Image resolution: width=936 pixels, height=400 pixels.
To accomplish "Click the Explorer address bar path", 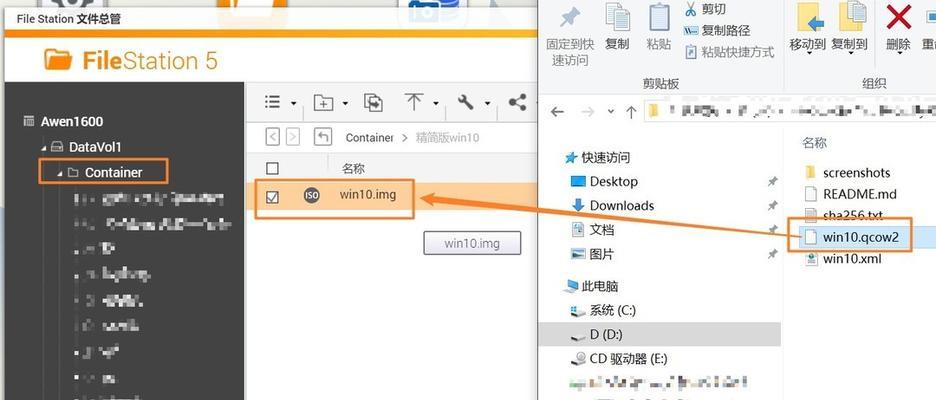I will [x=791, y=111].
